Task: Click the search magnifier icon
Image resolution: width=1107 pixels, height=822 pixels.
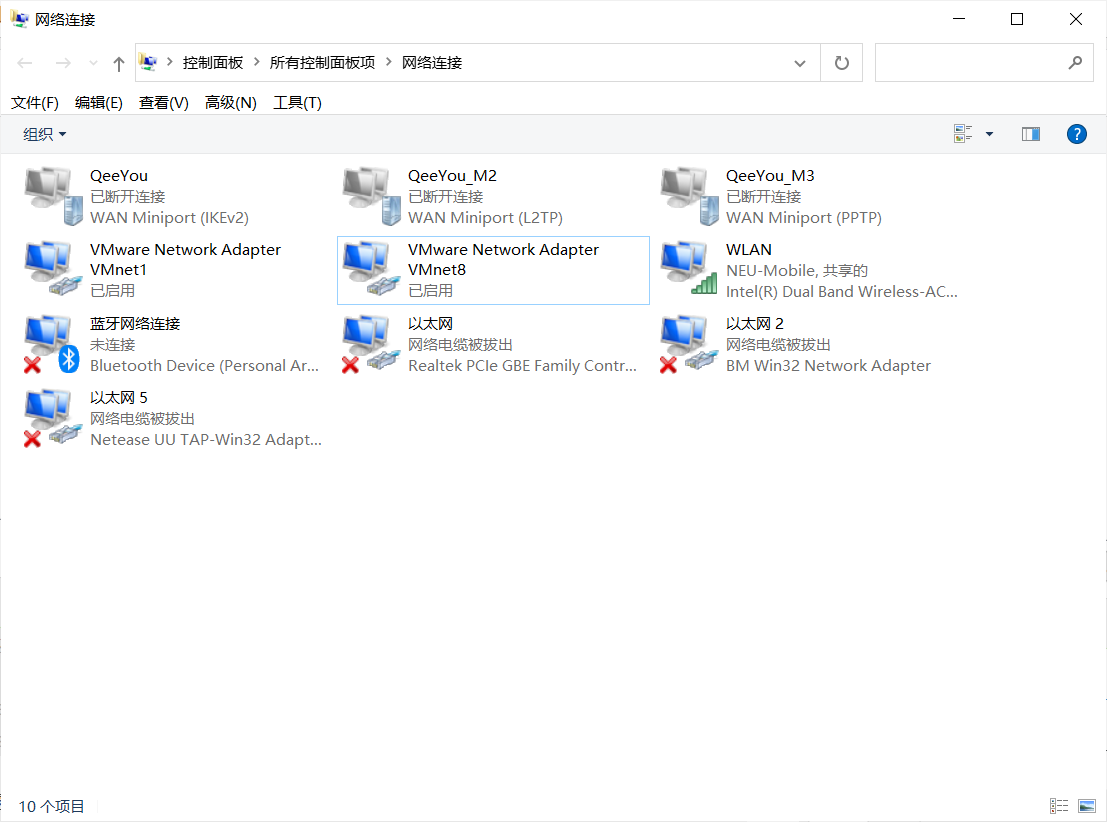Action: click(1075, 63)
